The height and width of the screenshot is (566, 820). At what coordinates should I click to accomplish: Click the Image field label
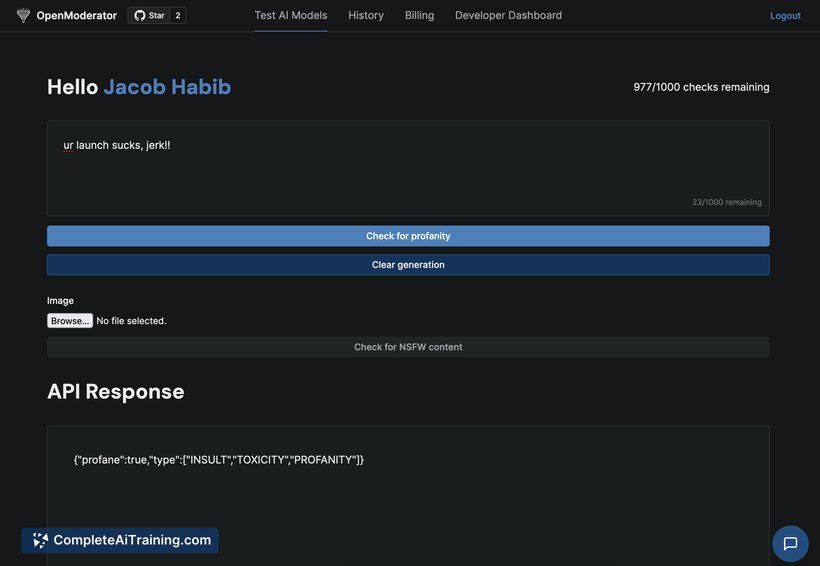click(60, 301)
